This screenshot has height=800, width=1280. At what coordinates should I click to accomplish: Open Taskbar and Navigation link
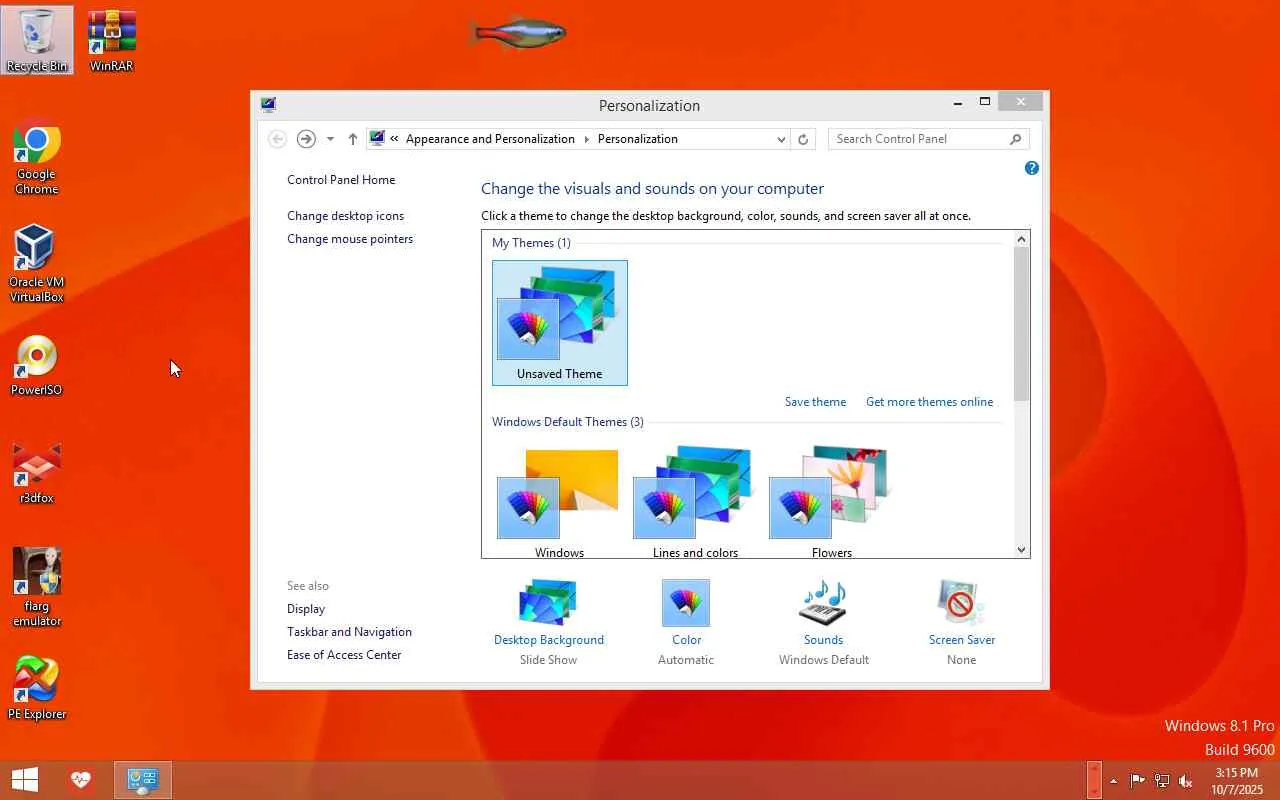[x=349, y=632]
